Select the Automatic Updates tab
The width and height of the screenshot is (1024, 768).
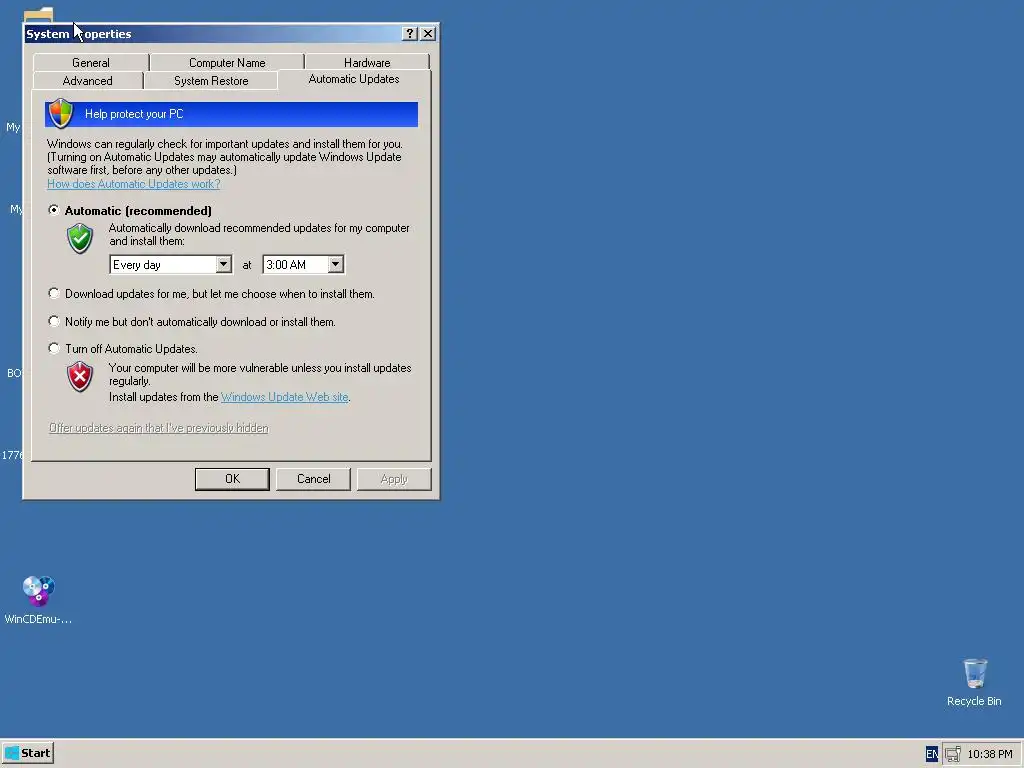pyautogui.click(x=354, y=79)
